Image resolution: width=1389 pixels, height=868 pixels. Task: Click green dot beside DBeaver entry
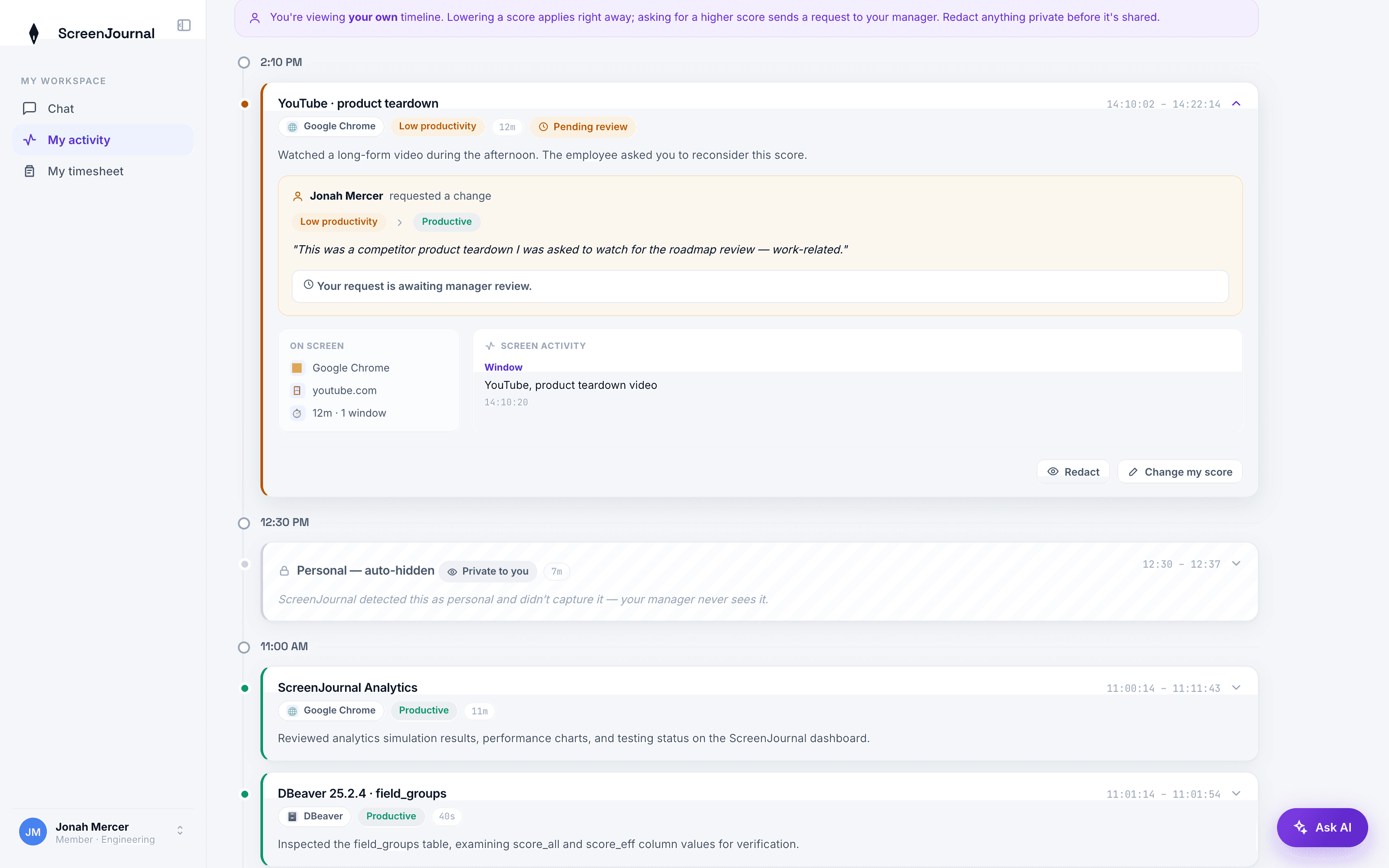click(245, 795)
